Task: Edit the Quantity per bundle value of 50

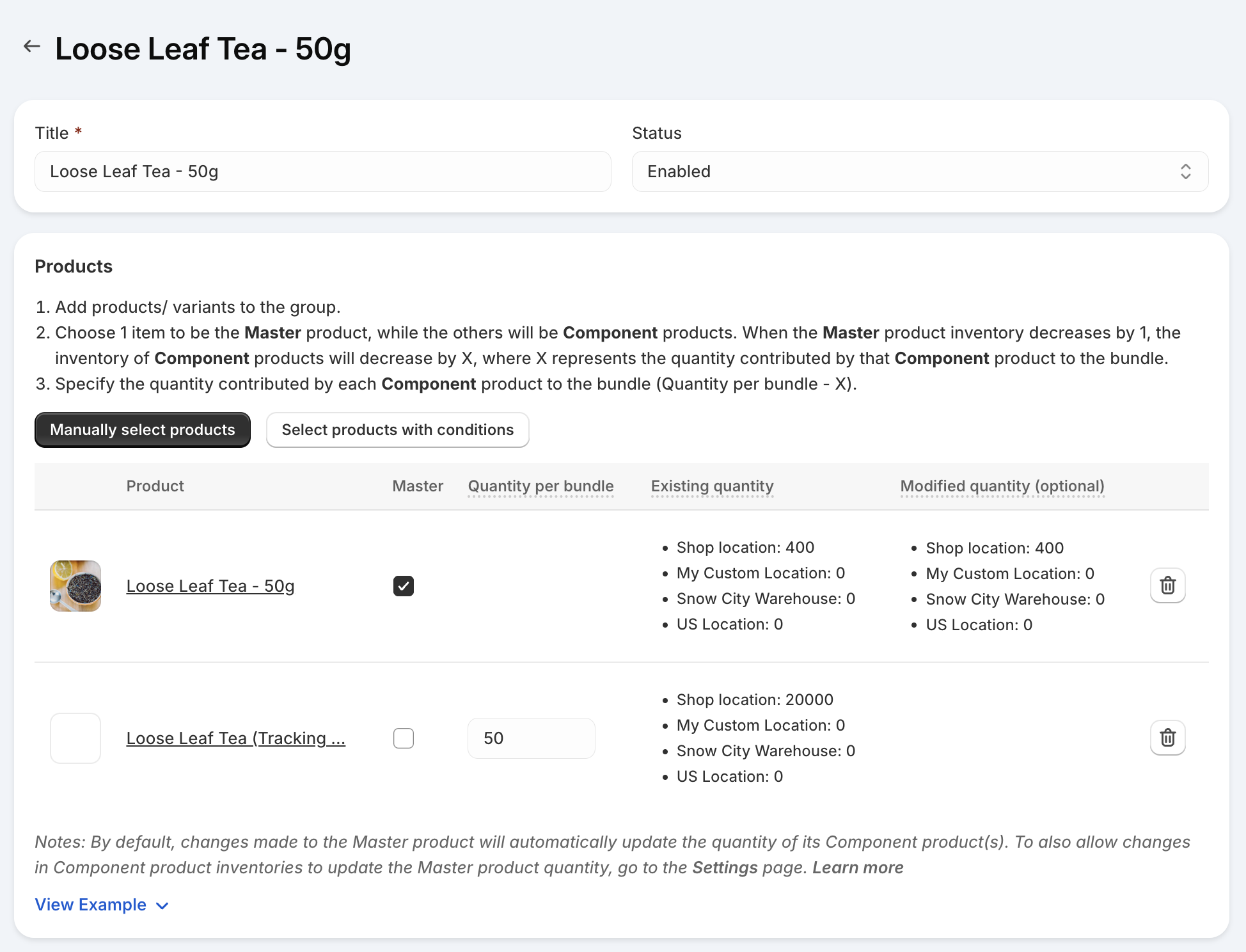Action: (x=531, y=738)
